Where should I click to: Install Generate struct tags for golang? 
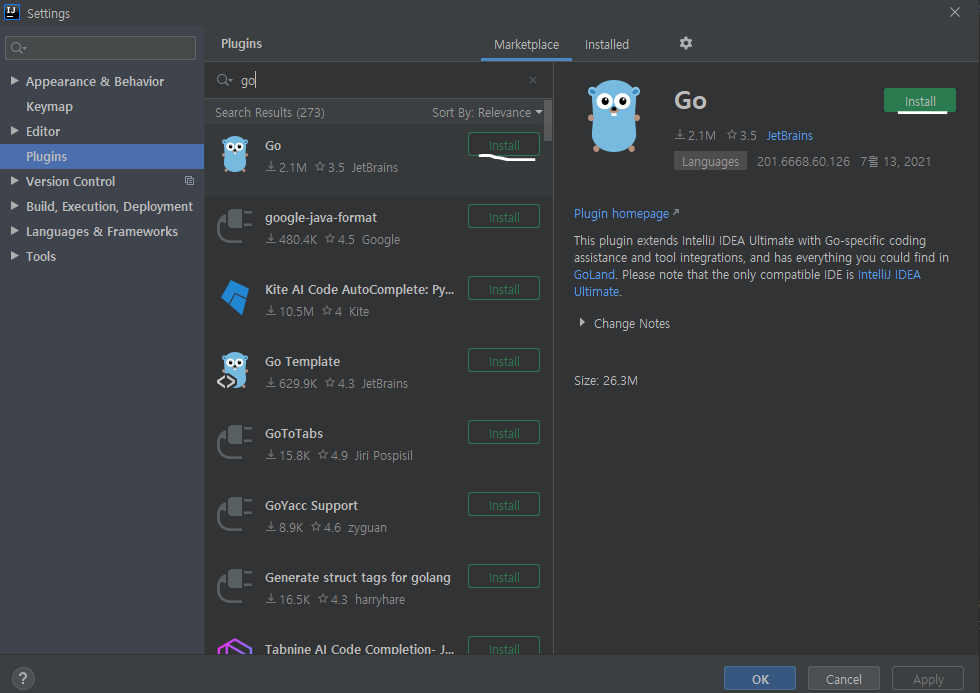point(504,577)
